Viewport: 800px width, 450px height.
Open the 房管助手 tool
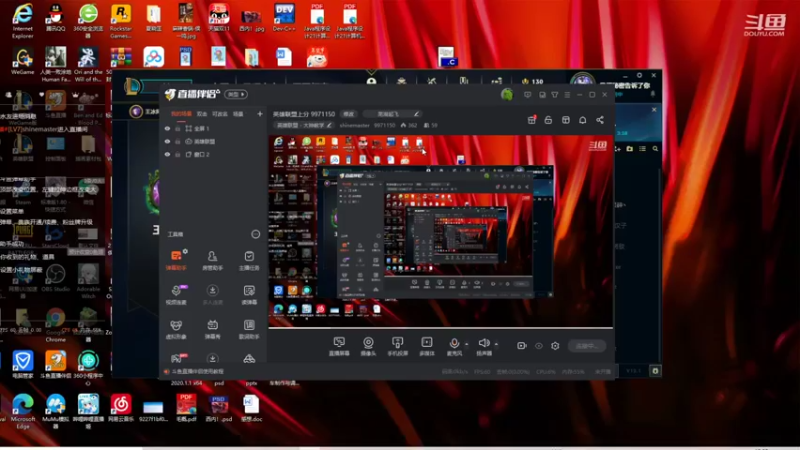tap(212, 260)
